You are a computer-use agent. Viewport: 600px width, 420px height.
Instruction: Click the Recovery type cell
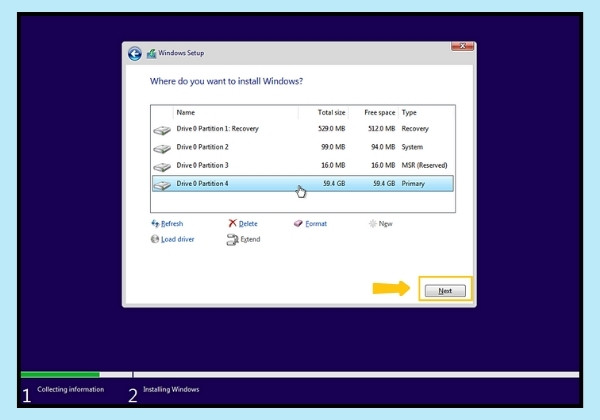point(415,129)
